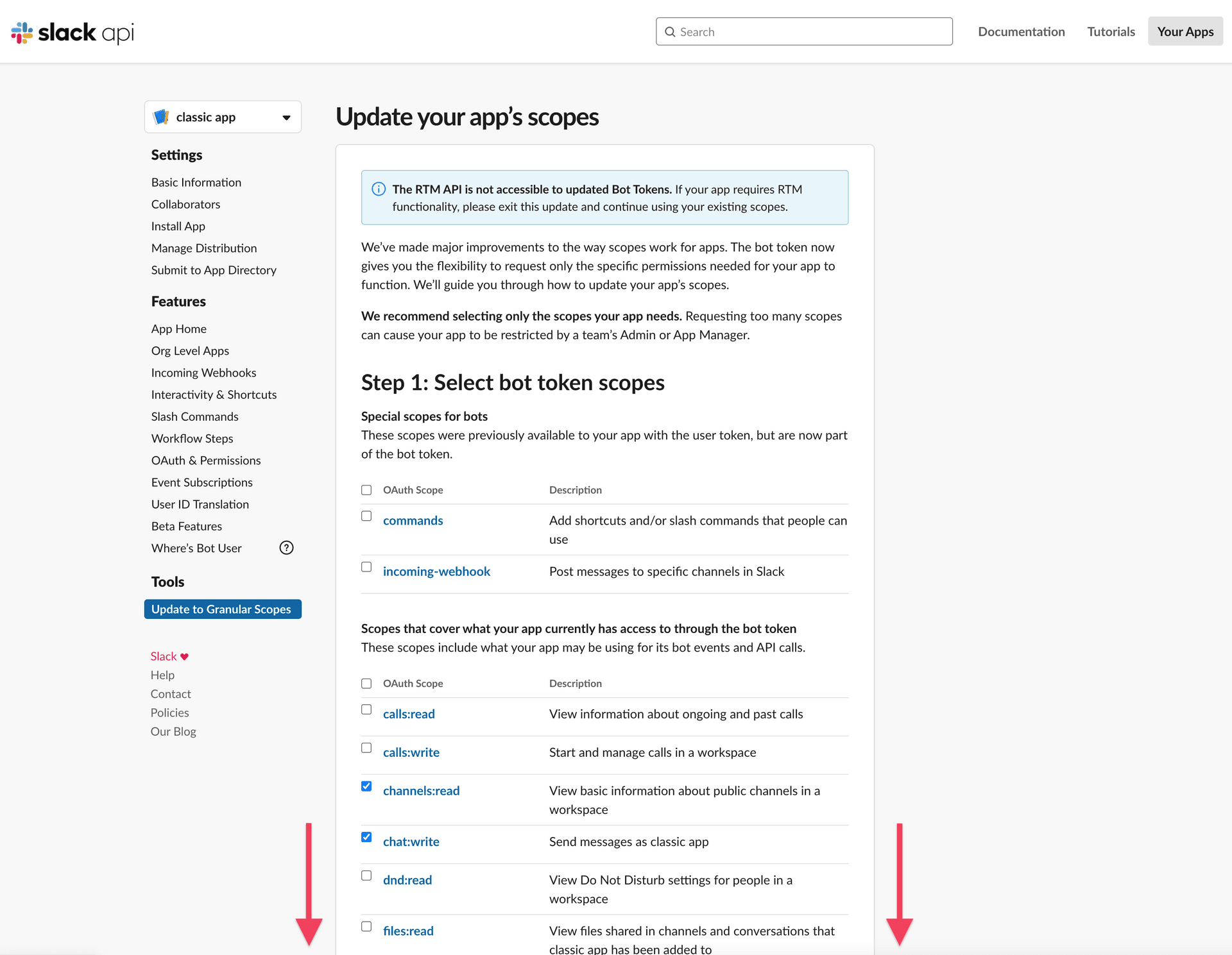Toggle the chat:write scope checkbox

(x=366, y=838)
